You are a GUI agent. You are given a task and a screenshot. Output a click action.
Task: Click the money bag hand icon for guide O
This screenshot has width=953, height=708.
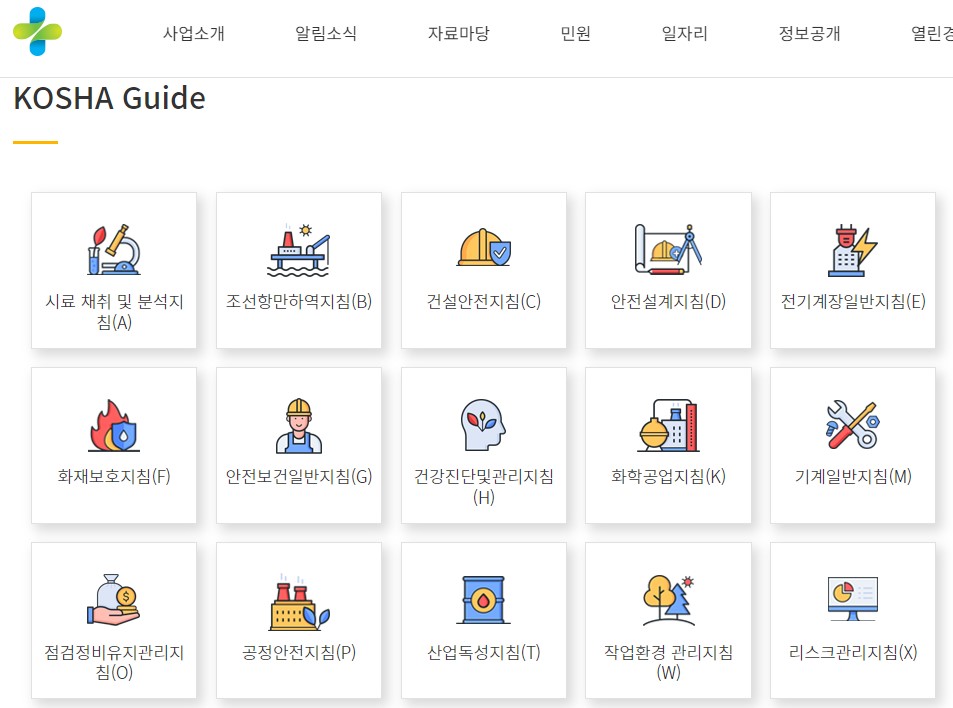pyautogui.click(x=114, y=599)
